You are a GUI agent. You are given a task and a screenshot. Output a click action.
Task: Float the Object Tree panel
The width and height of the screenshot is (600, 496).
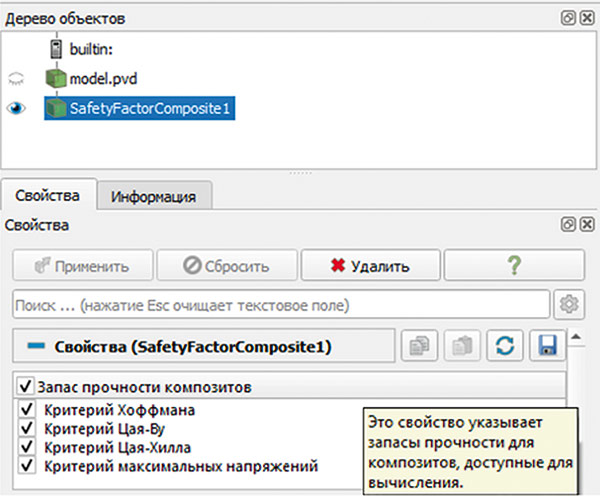tap(567, 18)
